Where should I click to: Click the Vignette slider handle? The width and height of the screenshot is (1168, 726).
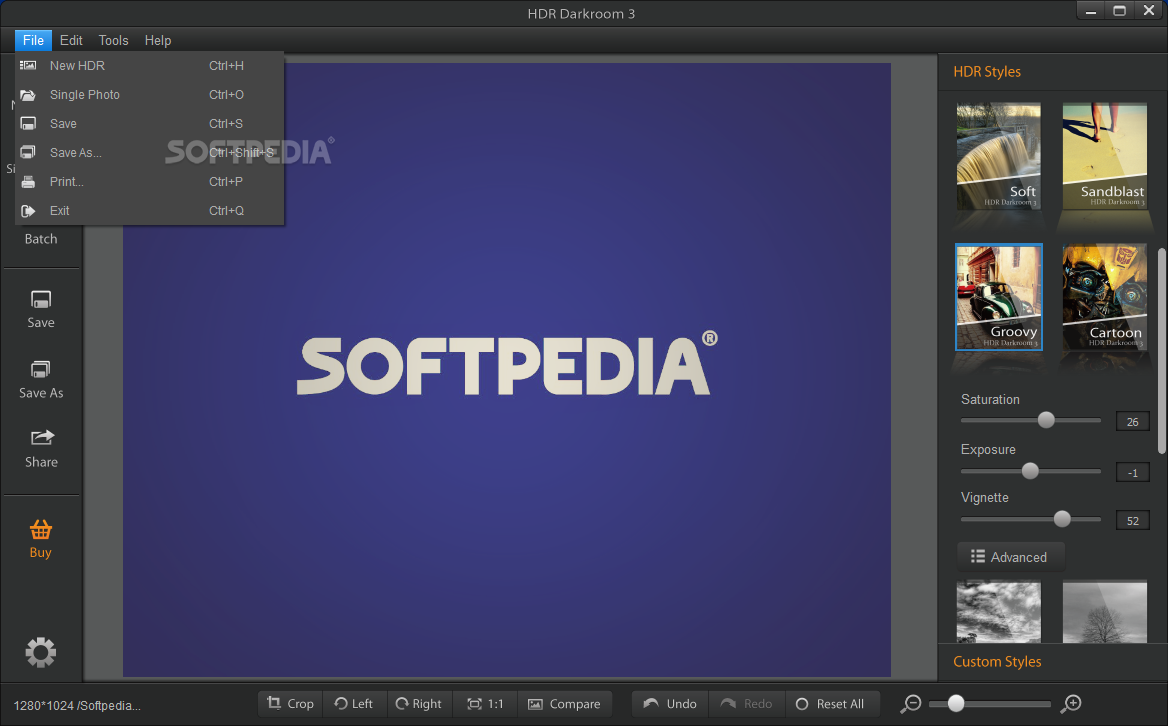(1062, 519)
